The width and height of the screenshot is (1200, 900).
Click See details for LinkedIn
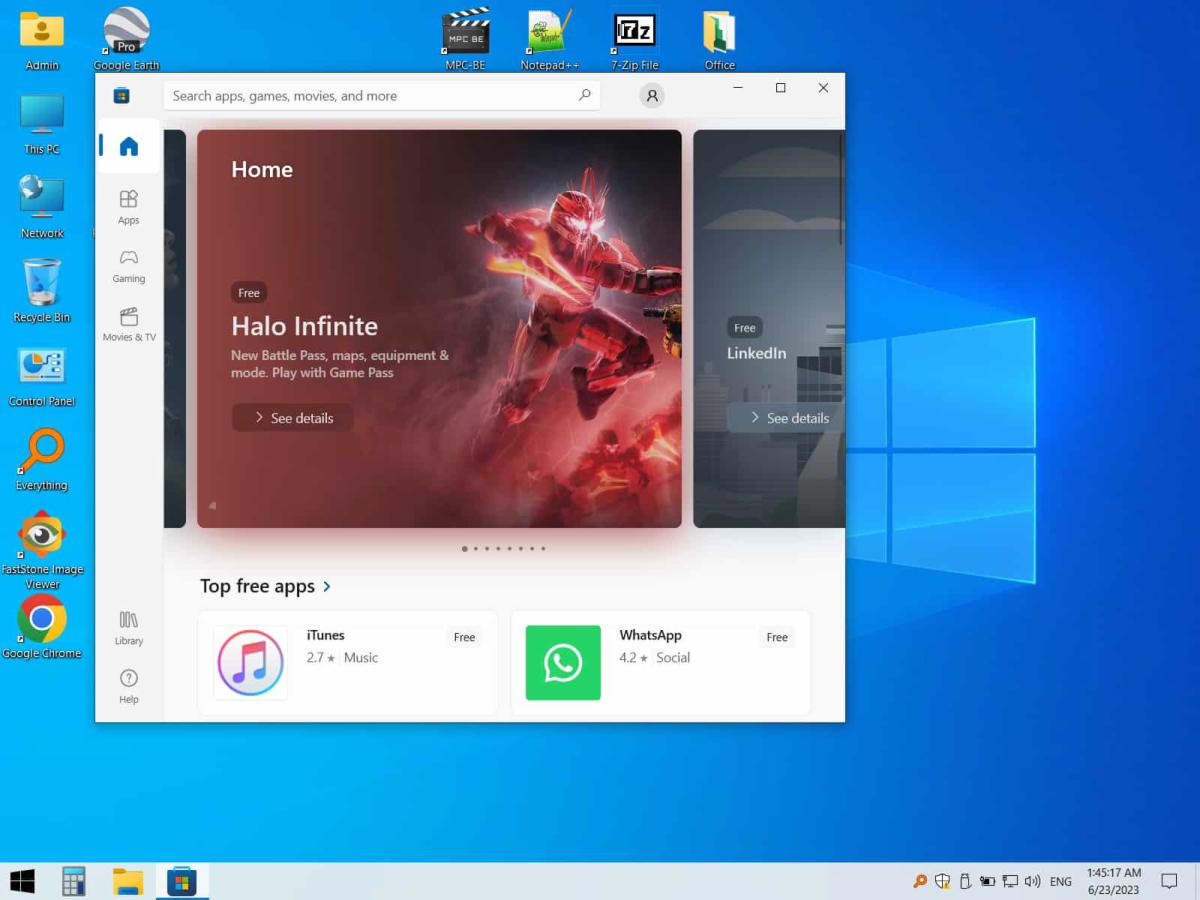click(788, 418)
